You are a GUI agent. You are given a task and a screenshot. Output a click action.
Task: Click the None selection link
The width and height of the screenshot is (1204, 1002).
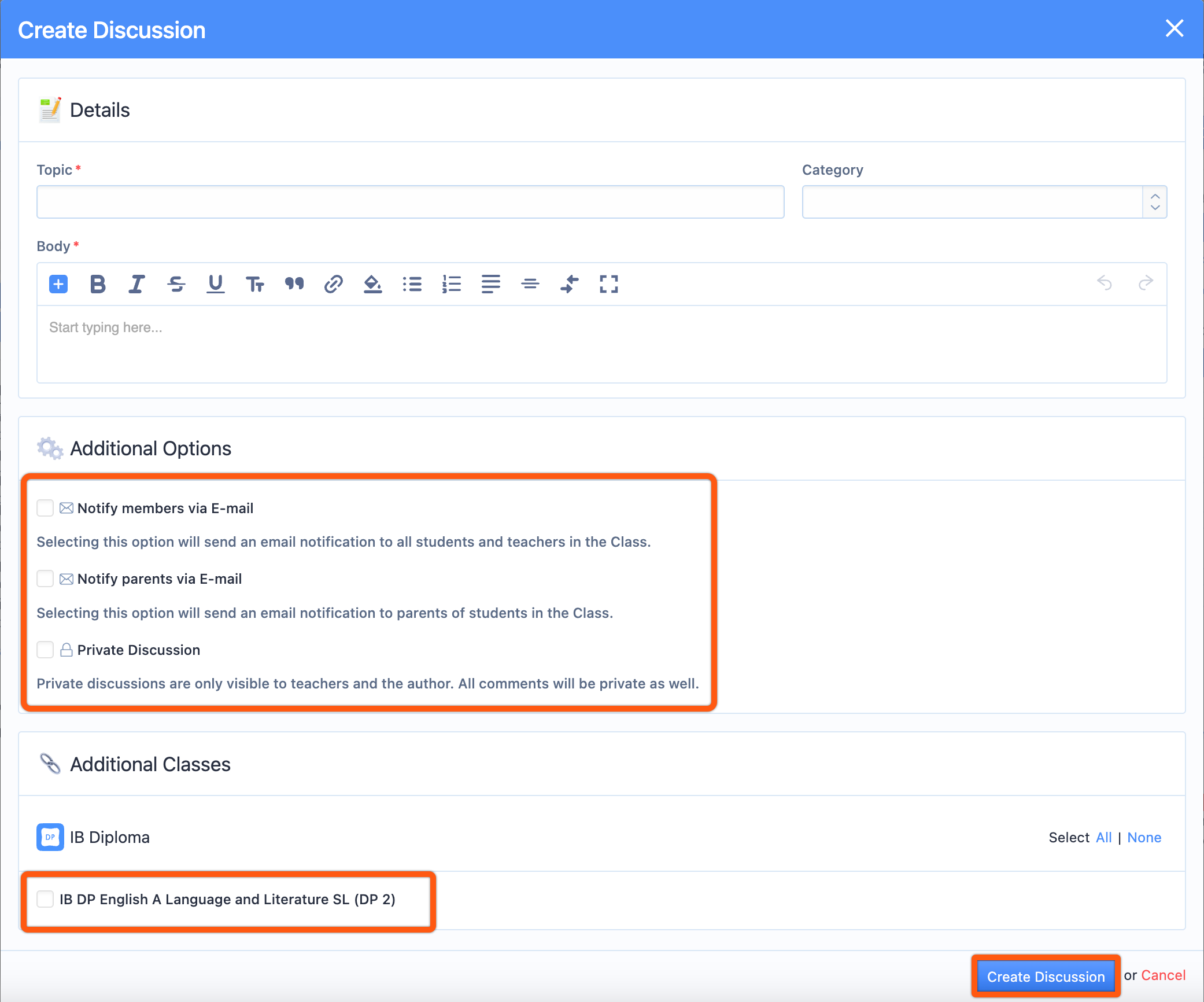tap(1144, 838)
